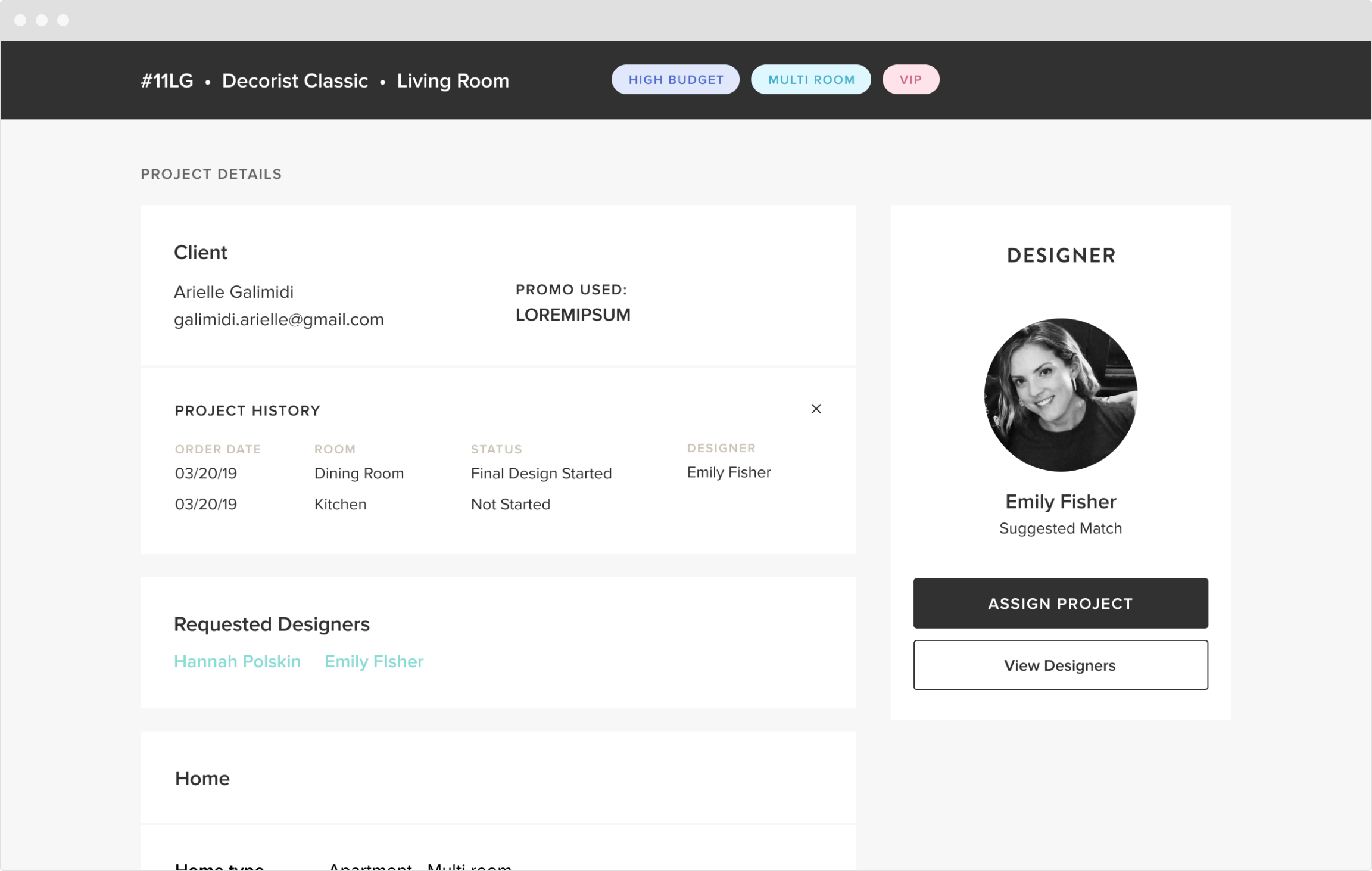Click Emily Fisher in history Designer column

[728, 472]
